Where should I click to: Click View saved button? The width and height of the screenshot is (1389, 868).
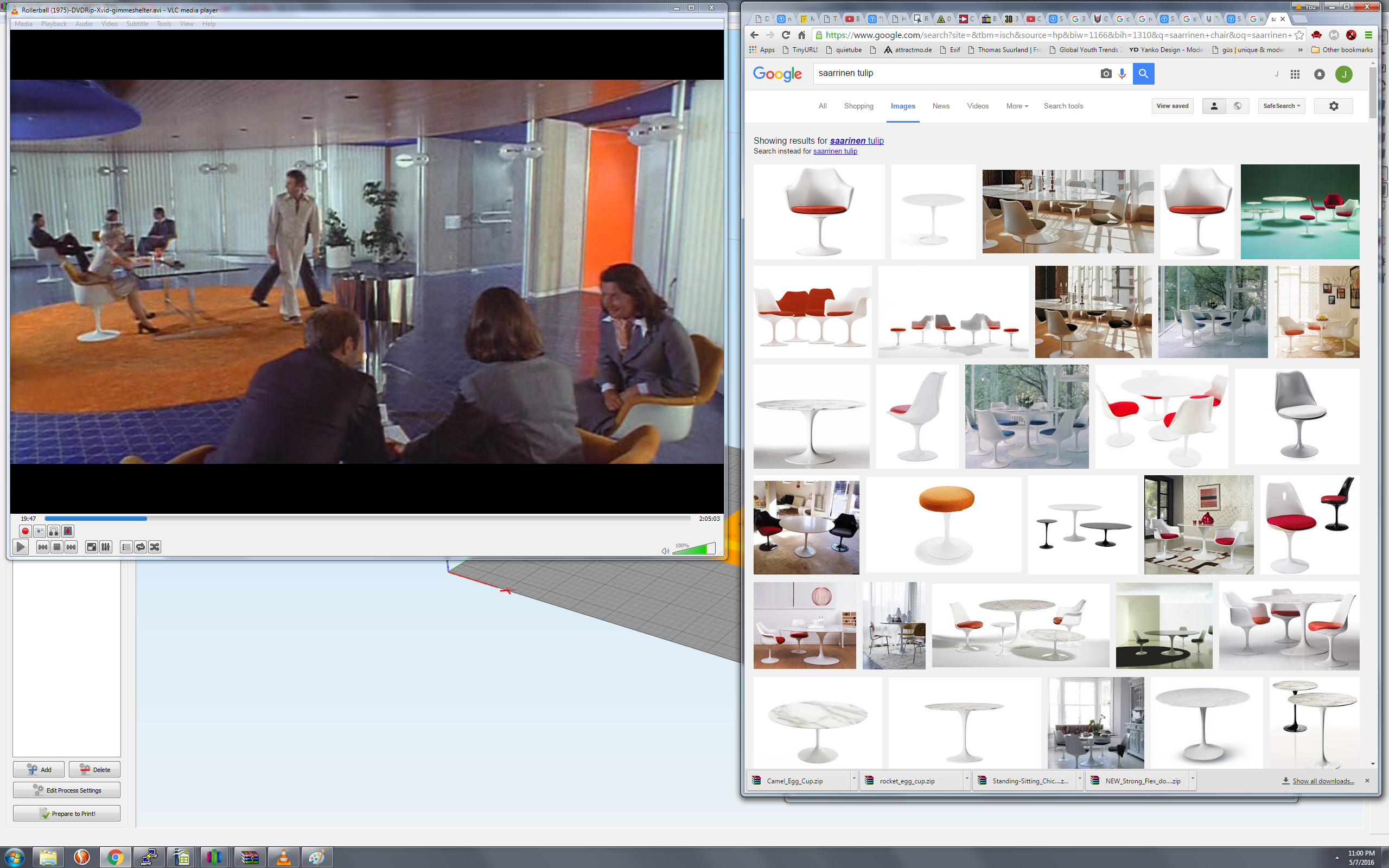(1172, 106)
